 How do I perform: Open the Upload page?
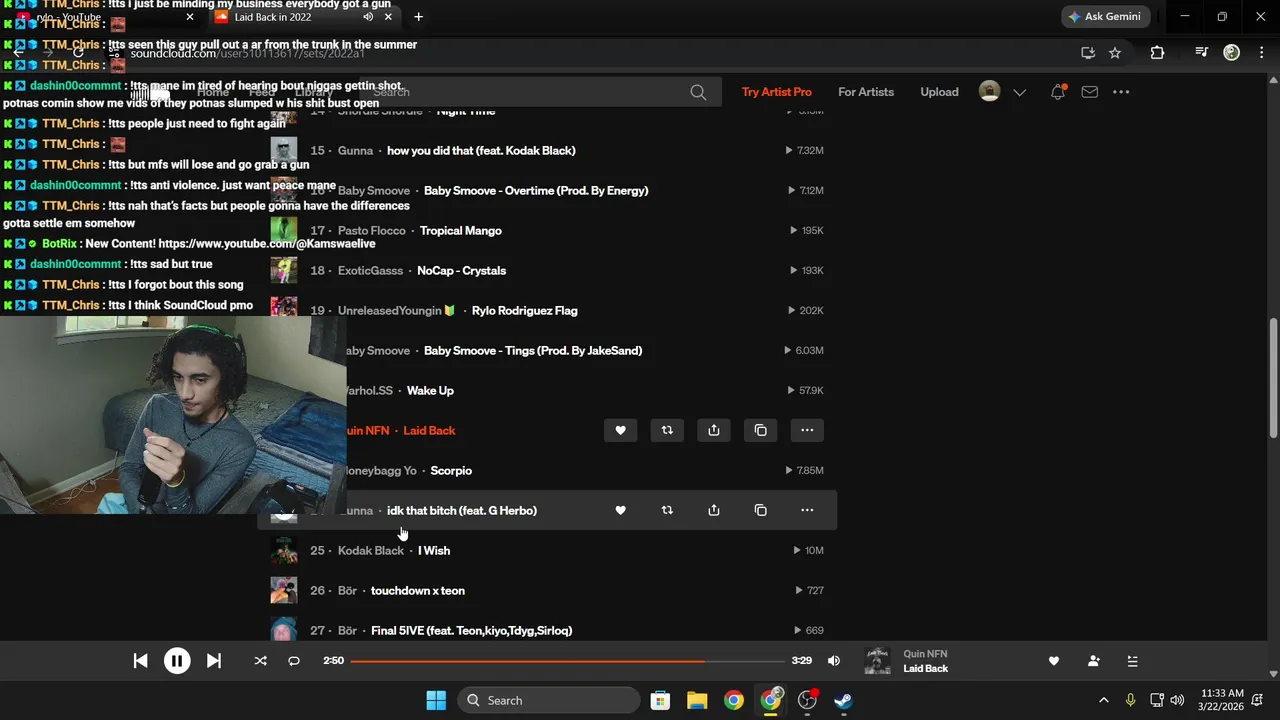[x=939, y=92]
